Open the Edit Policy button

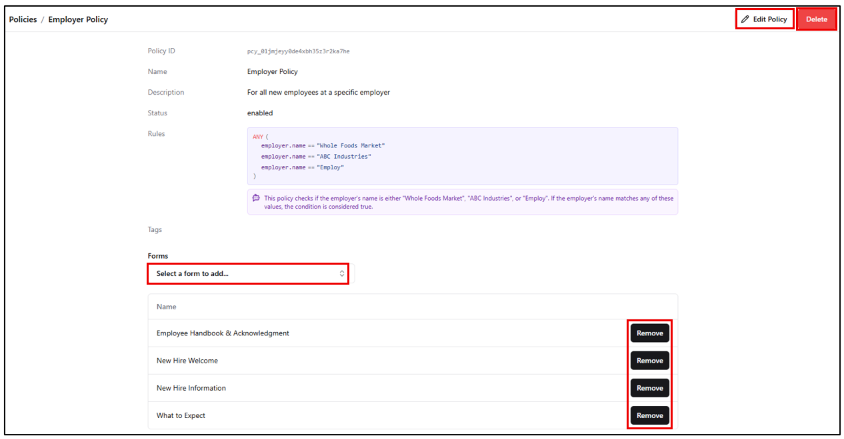[765, 19]
